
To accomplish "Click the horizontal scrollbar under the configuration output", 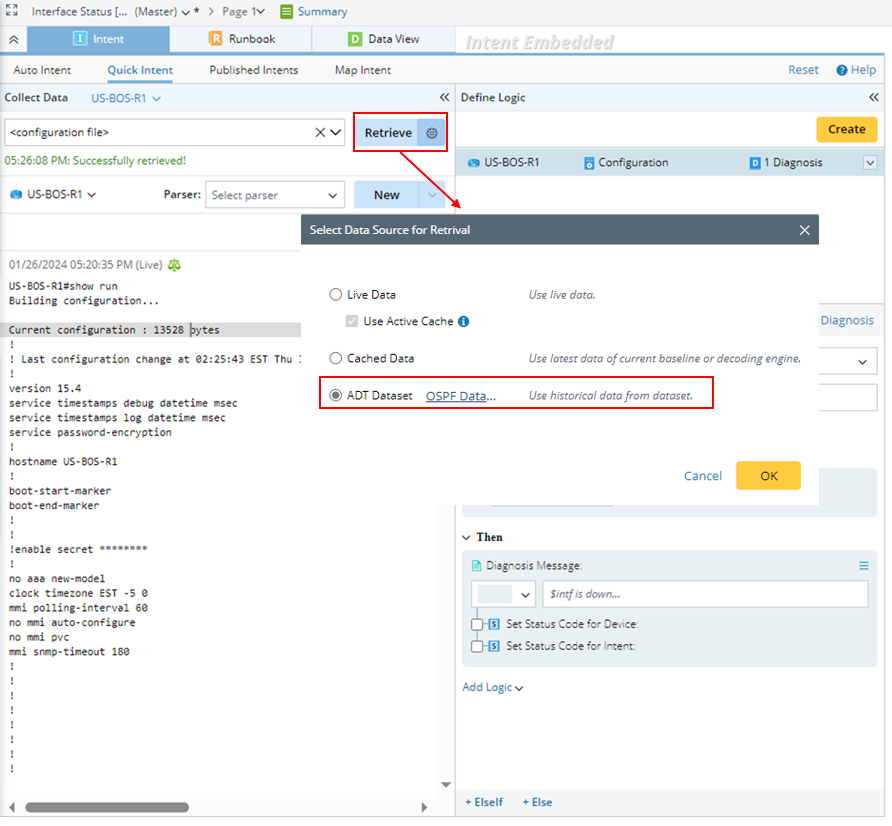I will coord(106,807).
